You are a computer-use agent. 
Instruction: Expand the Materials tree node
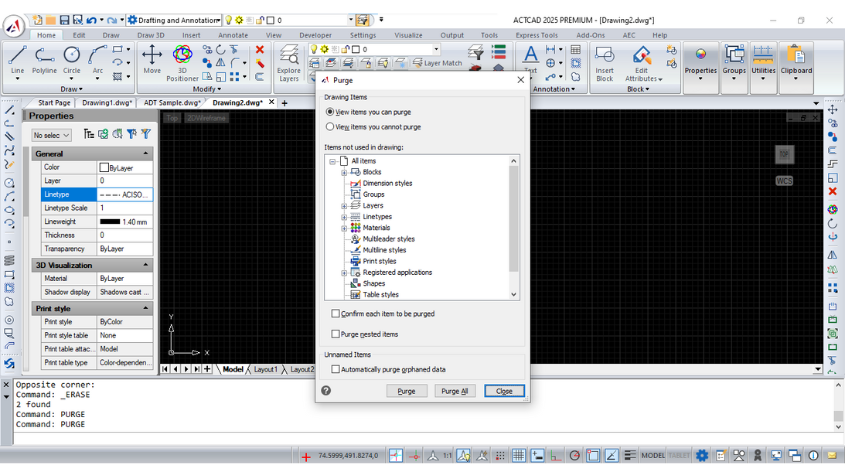click(344, 228)
